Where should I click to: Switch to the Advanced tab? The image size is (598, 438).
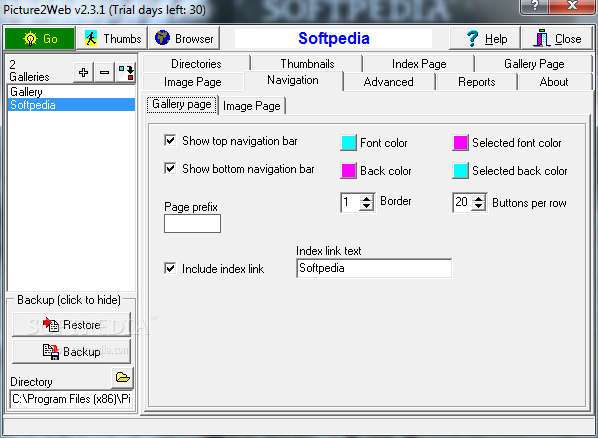coord(388,82)
